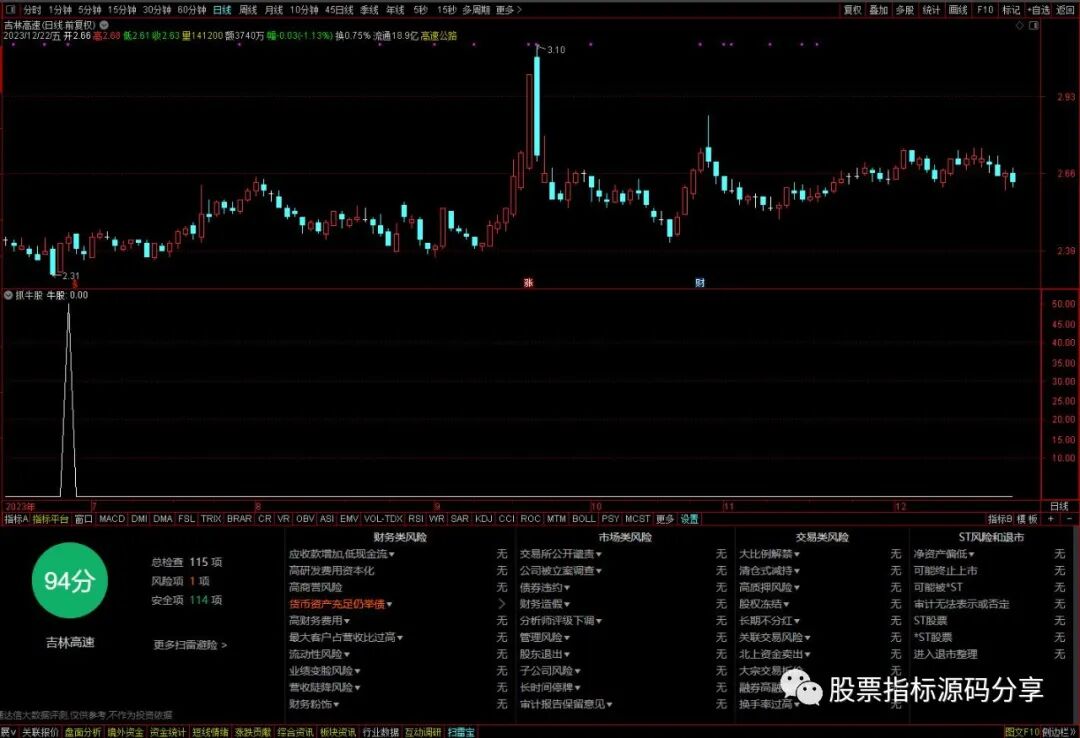This screenshot has width=1080, height=738.
Task: Expand the 净资产偏低 item
Action: (944, 554)
